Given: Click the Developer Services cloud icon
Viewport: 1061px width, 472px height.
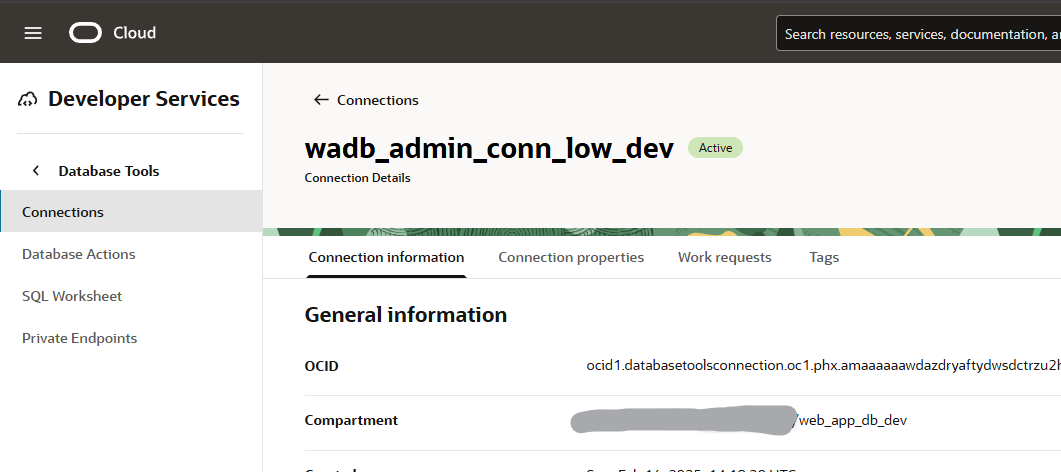Looking at the screenshot, I should [27, 99].
